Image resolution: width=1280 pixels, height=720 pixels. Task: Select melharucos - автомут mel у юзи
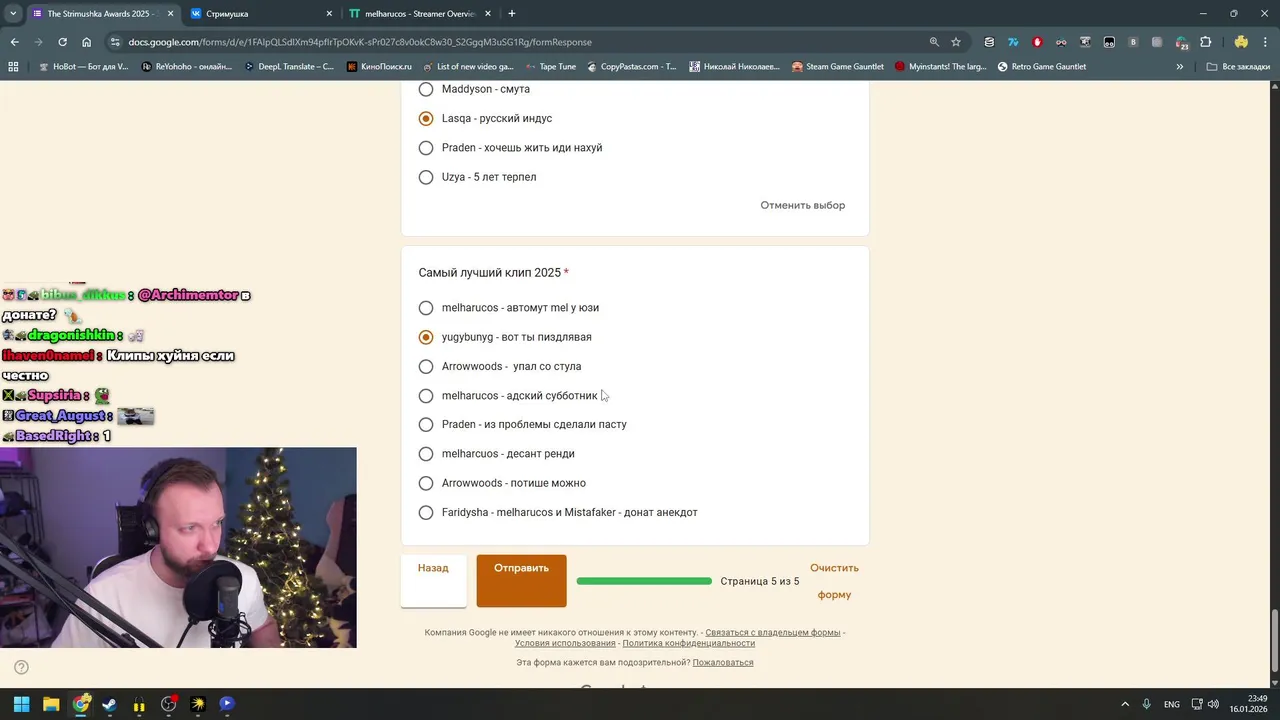(426, 308)
